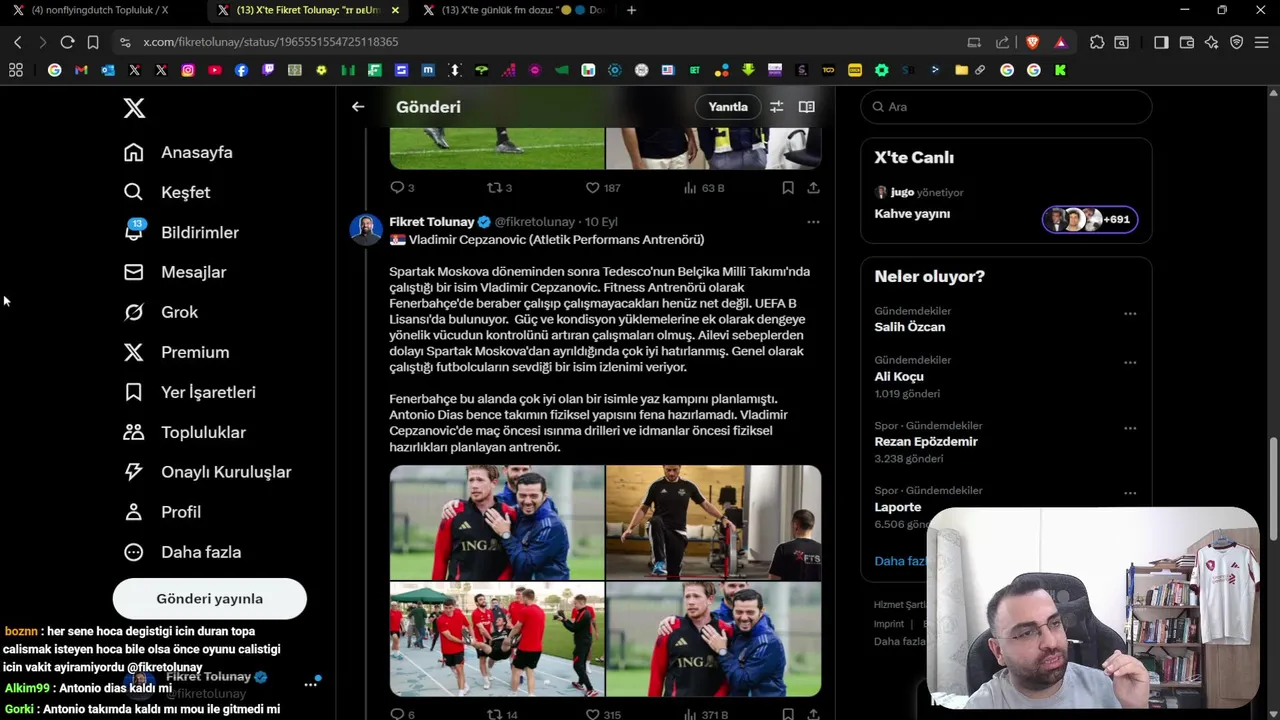
Task: Open Ali Koçu trending topic
Action: point(898,376)
